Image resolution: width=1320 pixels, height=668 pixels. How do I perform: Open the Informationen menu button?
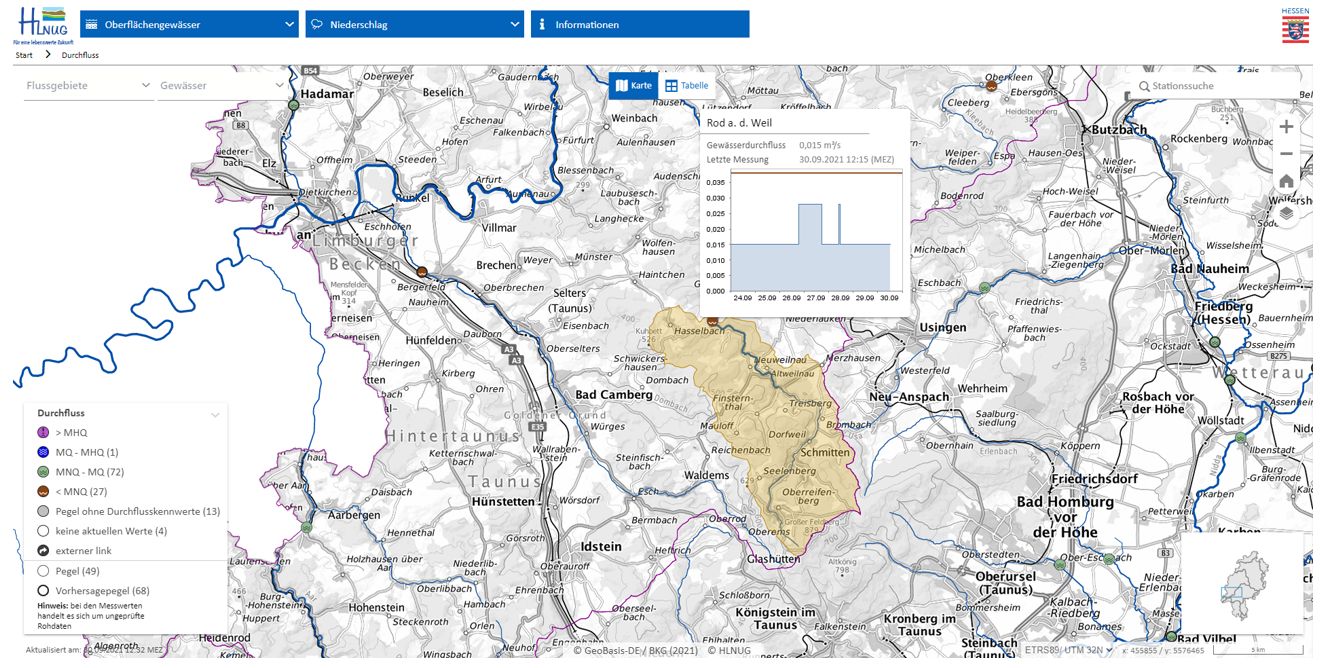639,24
